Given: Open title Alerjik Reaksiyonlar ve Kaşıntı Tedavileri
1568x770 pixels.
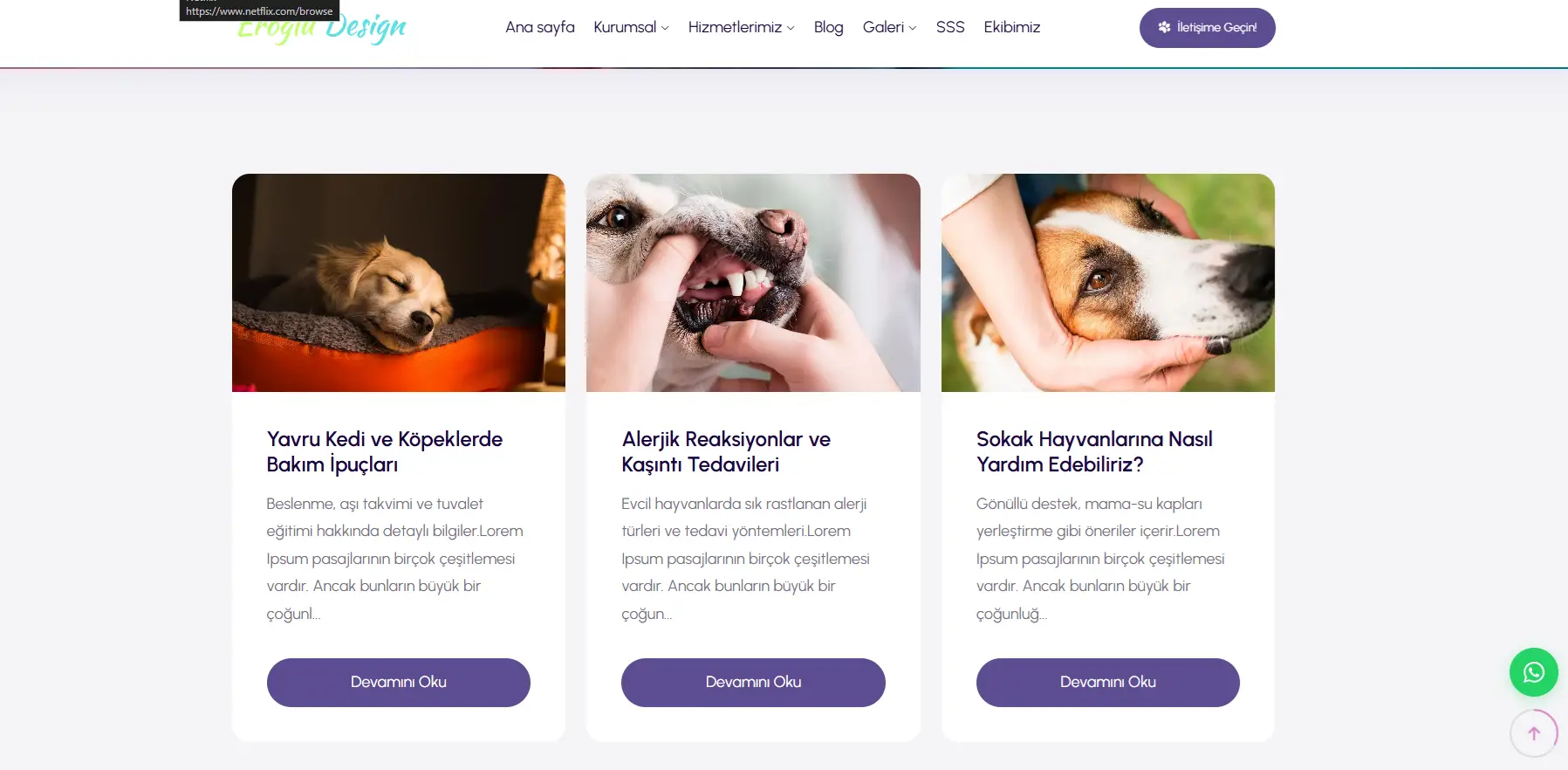Looking at the screenshot, I should (x=726, y=451).
